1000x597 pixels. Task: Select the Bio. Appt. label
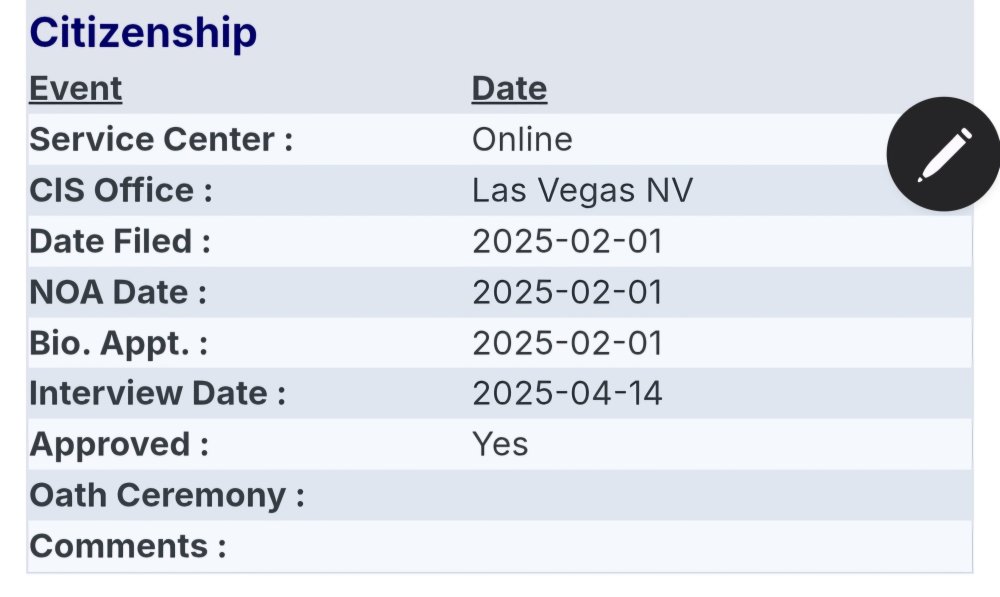coord(119,343)
